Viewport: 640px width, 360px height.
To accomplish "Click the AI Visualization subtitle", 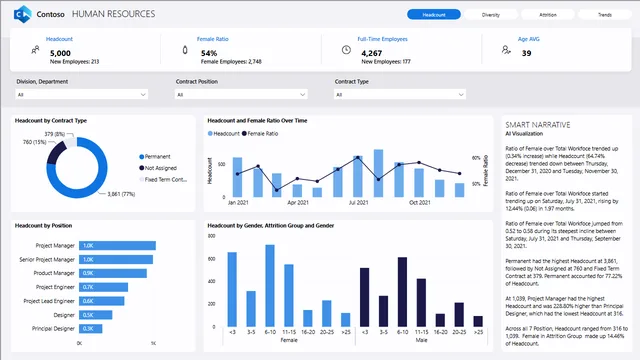I will coord(524,133).
